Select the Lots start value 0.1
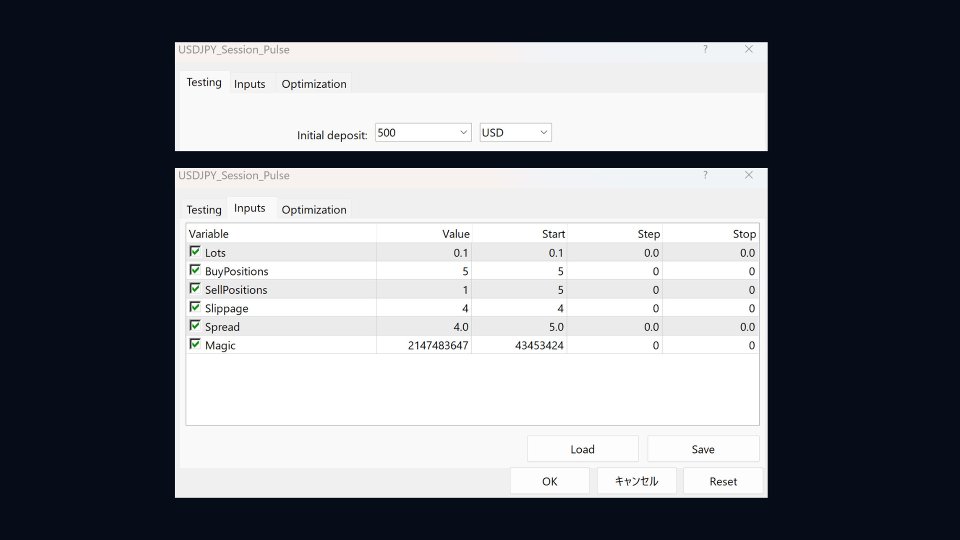The width and height of the screenshot is (960, 540). coord(519,252)
